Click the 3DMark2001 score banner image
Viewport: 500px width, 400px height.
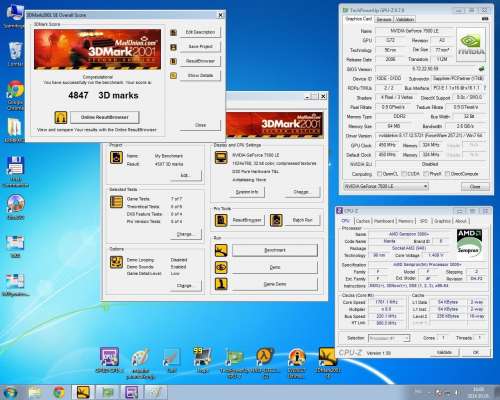98,49
